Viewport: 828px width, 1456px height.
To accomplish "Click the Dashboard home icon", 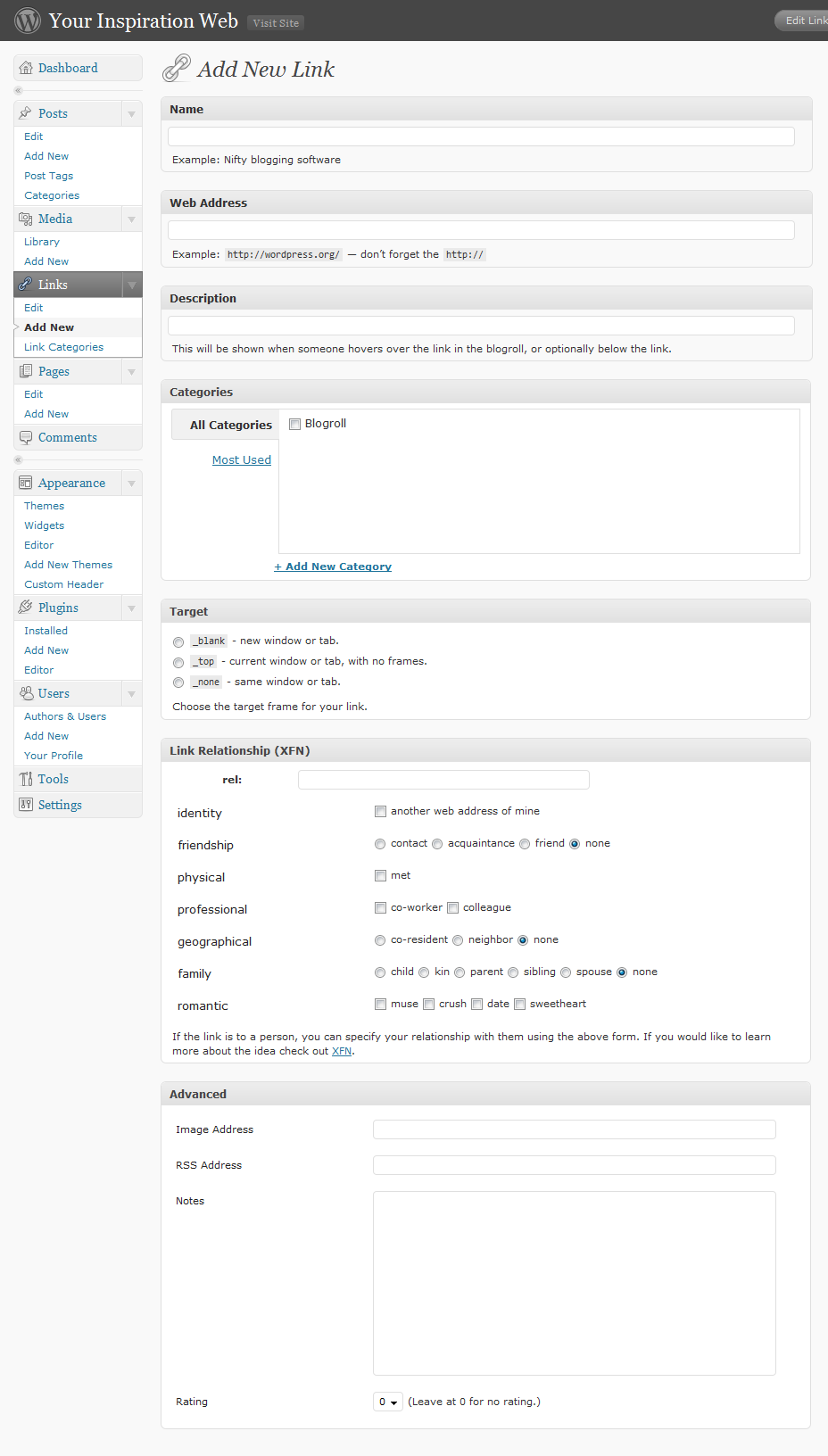I will tap(26, 68).
